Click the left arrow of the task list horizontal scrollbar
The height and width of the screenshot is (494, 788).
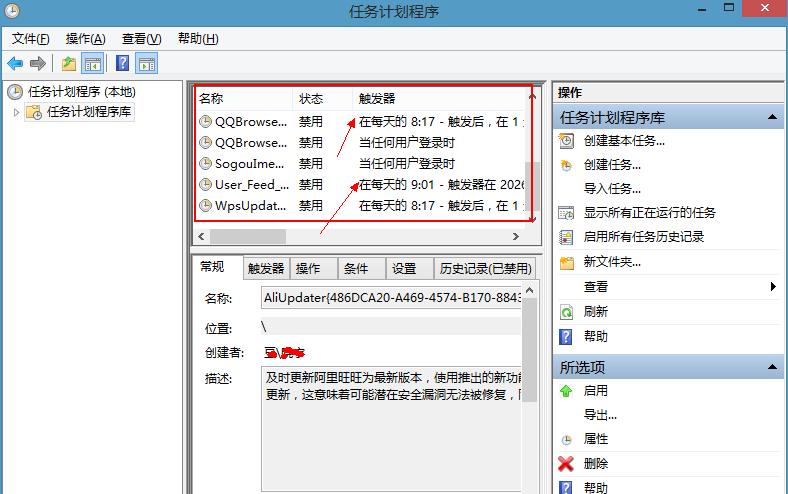[202, 236]
